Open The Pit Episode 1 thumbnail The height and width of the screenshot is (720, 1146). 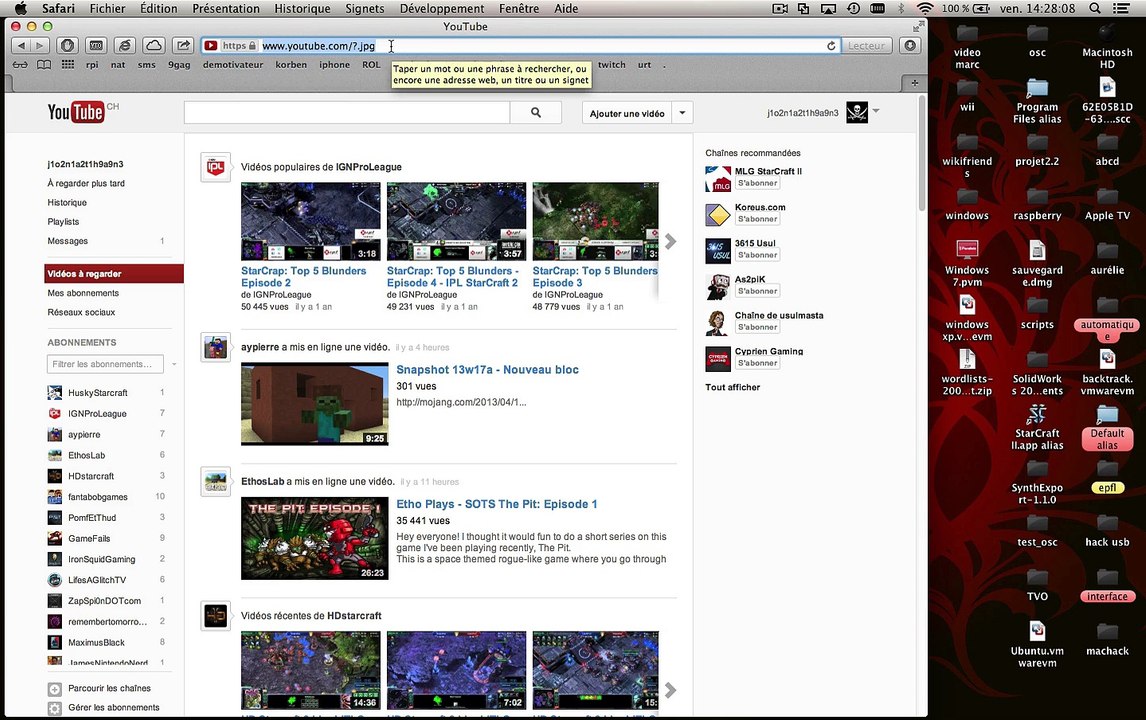click(315, 538)
